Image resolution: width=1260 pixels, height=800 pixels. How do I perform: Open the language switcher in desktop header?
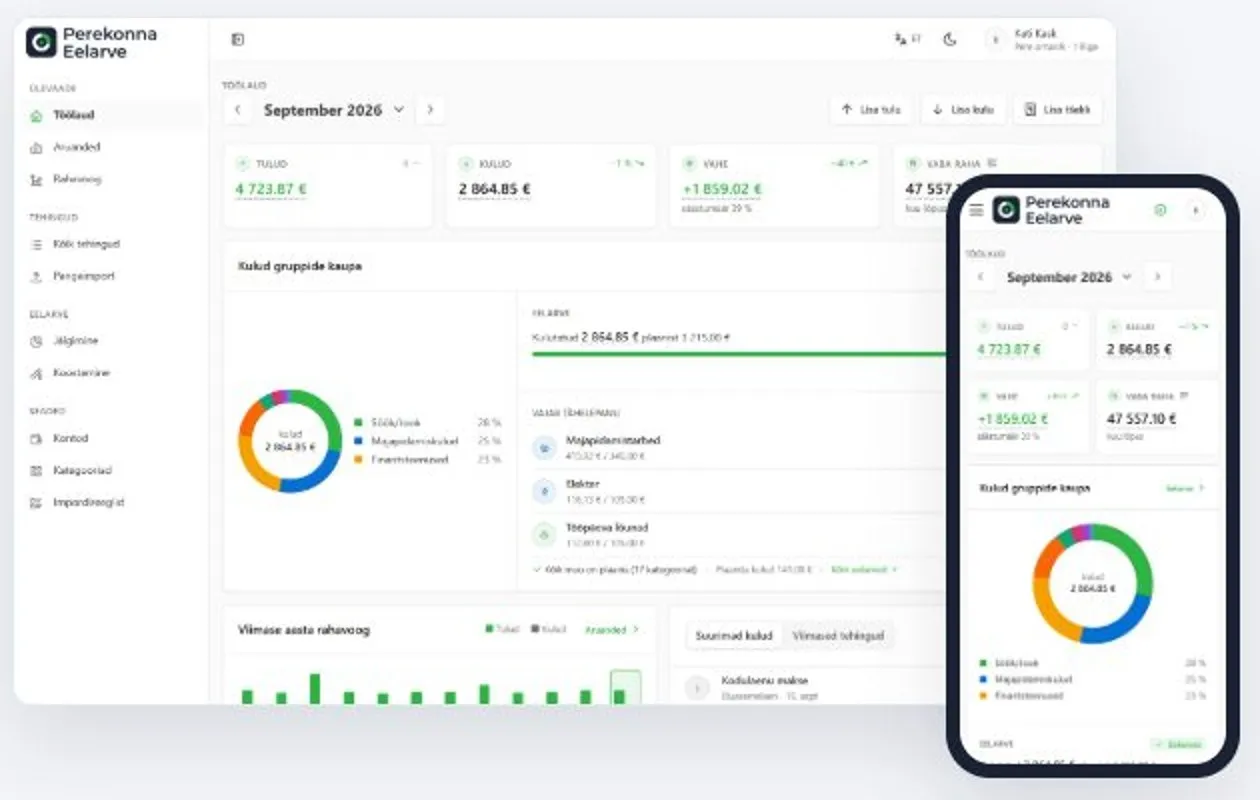pyautogui.click(x=907, y=39)
